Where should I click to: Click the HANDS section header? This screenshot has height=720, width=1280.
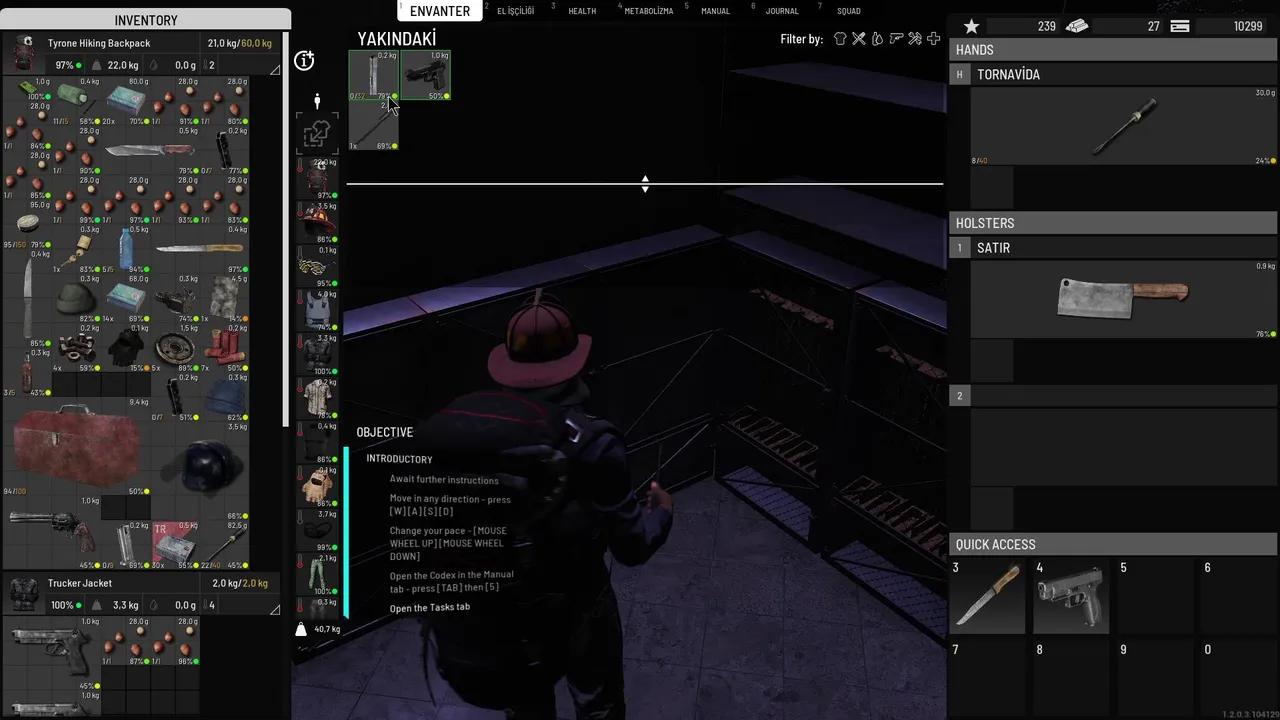[1113, 50]
